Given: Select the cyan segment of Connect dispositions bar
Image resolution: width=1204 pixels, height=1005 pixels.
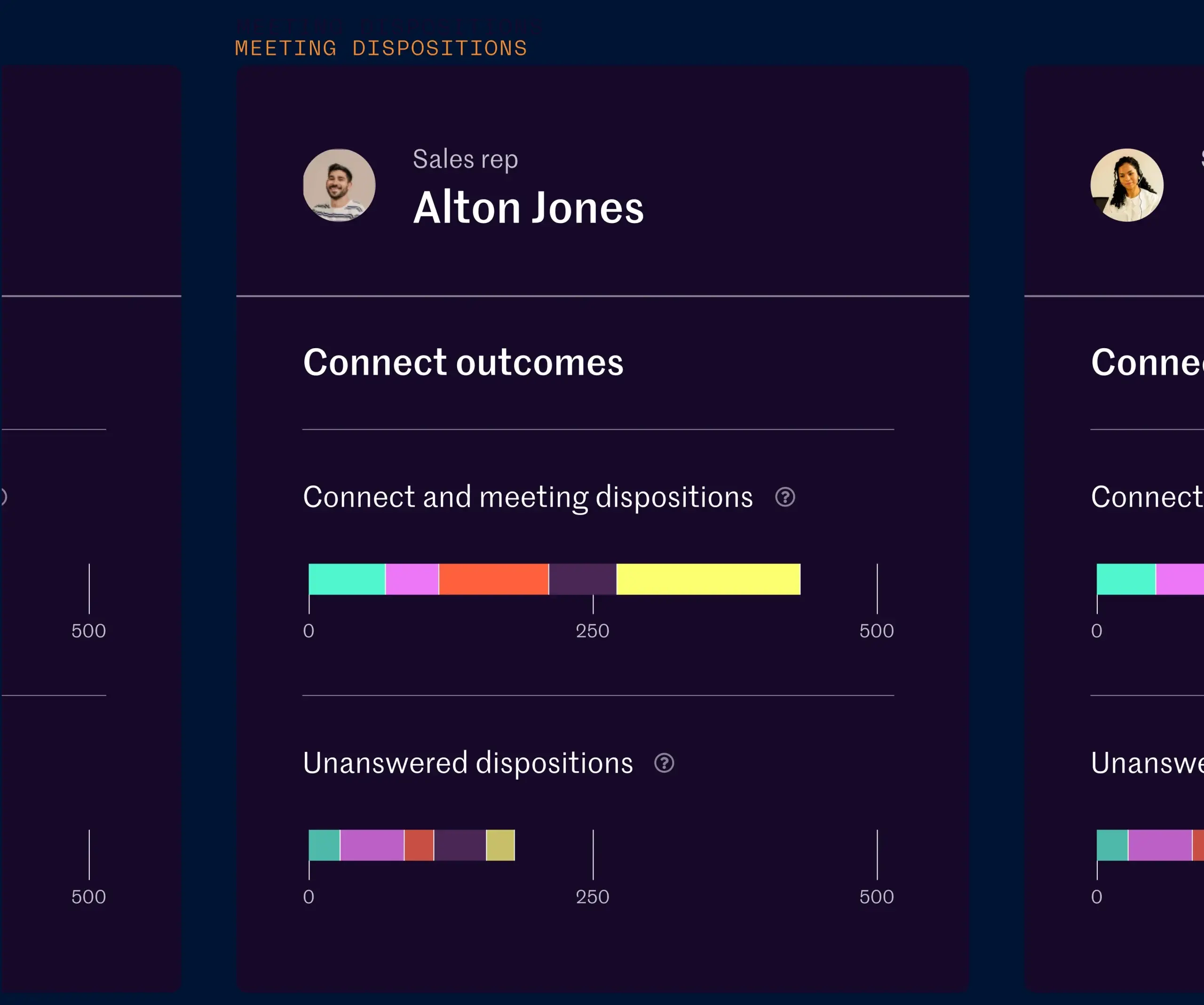Looking at the screenshot, I should click(x=347, y=579).
